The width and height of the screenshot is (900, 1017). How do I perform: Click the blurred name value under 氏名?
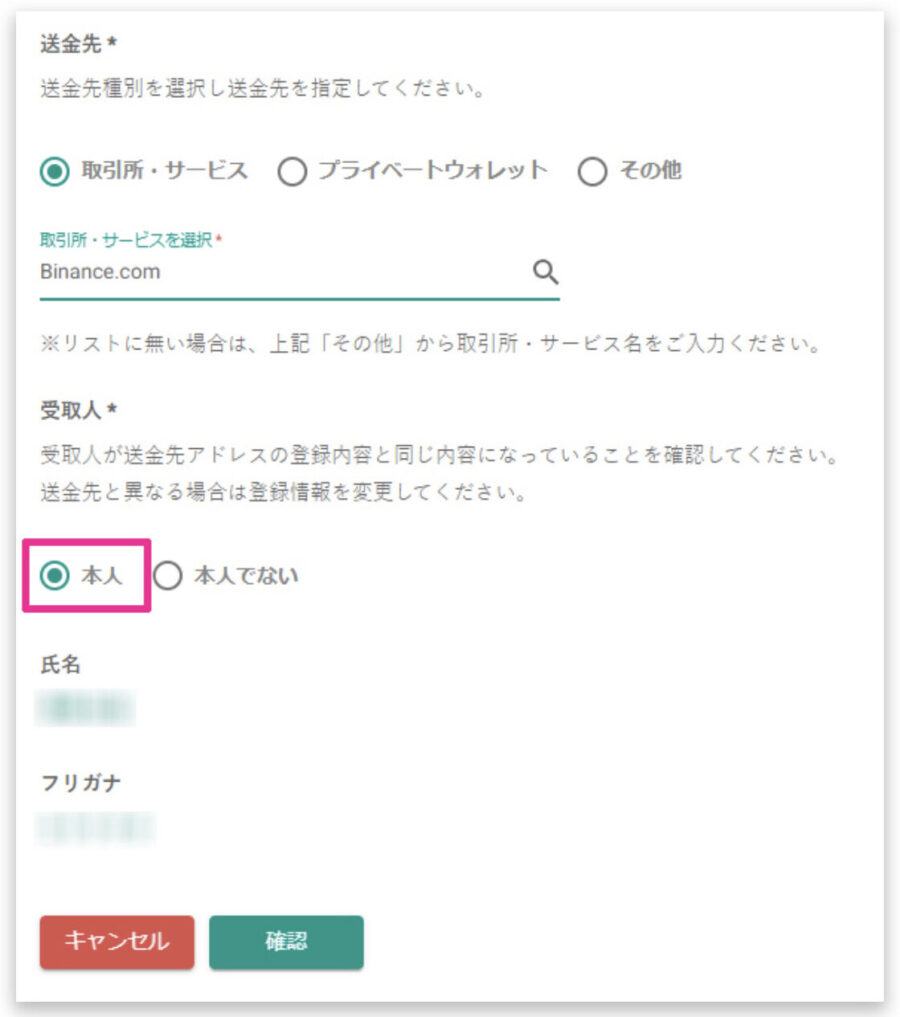[x=86, y=708]
